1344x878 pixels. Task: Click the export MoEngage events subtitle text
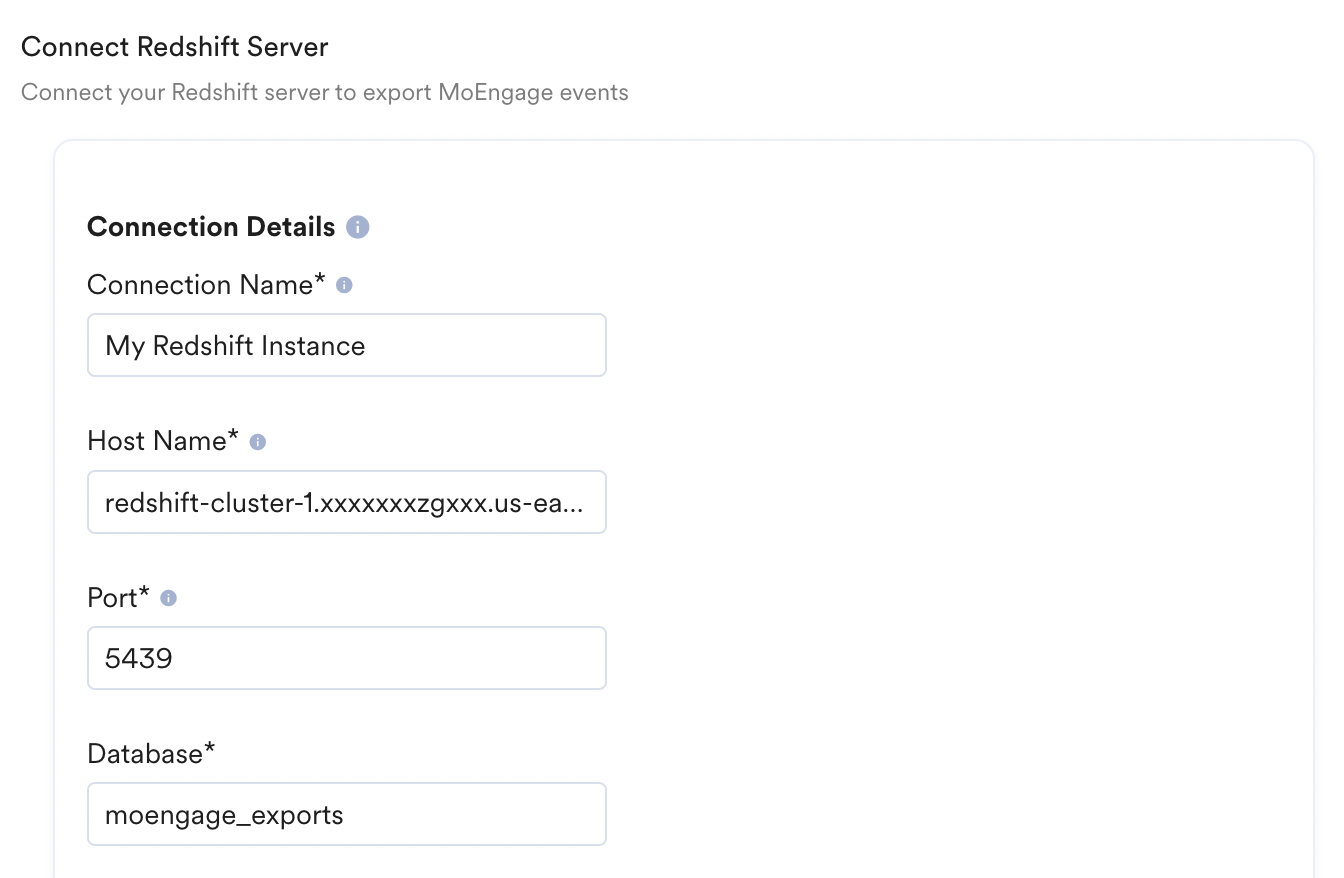pos(324,92)
